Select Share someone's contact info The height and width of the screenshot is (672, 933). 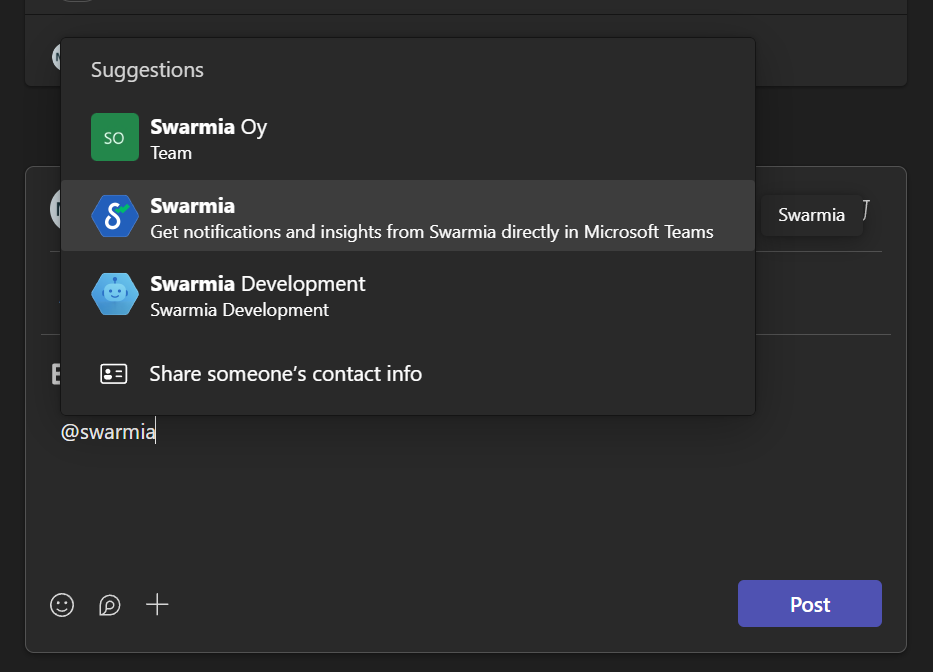pyautogui.click(x=285, y=374)
